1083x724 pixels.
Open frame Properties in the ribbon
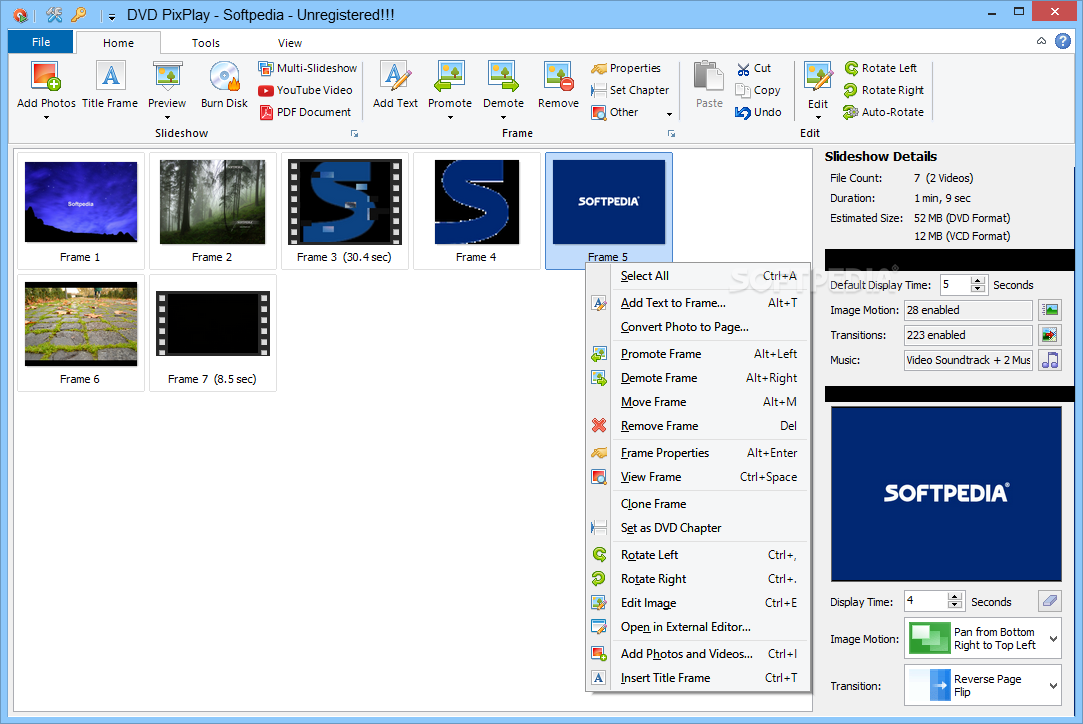626,68
